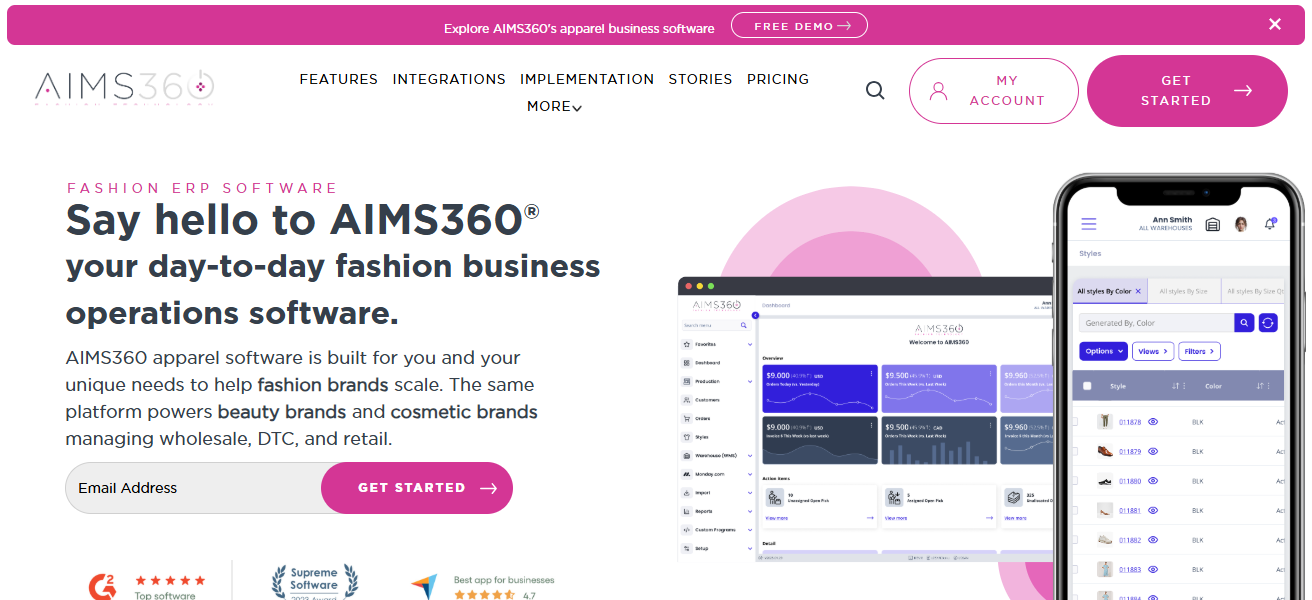Click the GET STARTED button in the header
Viewport: 1312px width, 600px height.
(1187, 91)
